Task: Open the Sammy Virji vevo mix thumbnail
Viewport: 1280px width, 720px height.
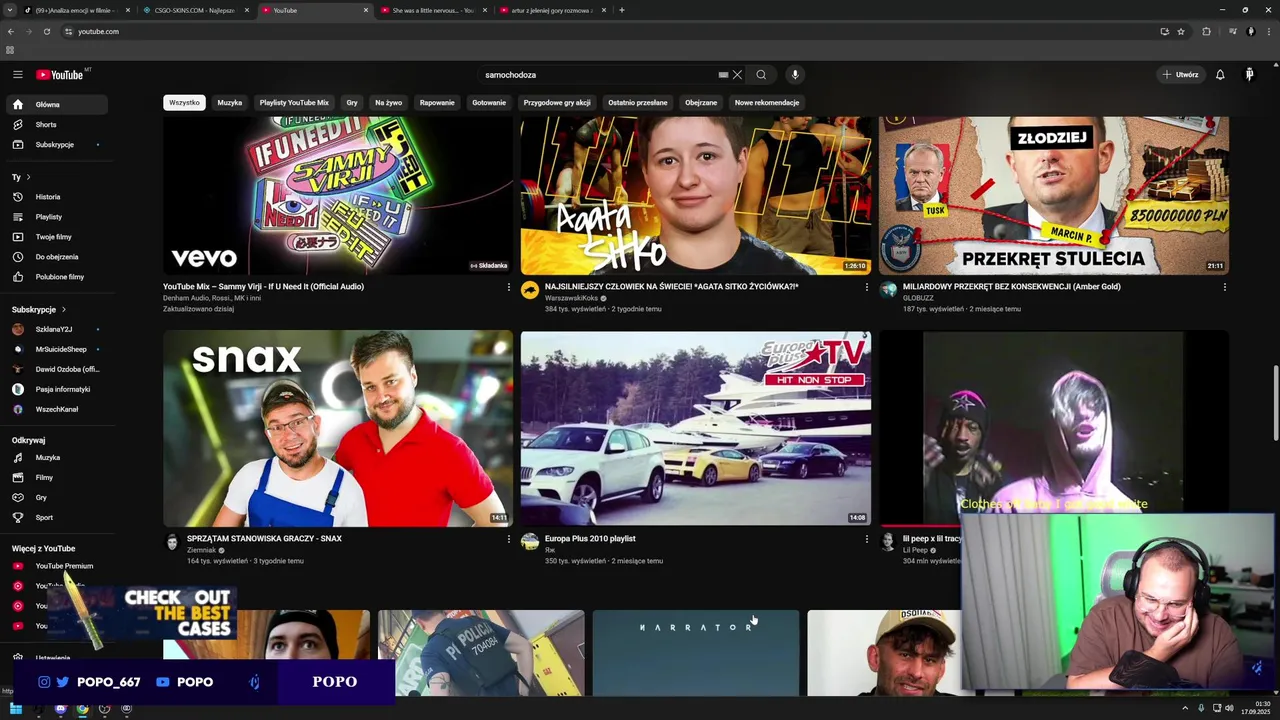Action: pyautogui.click(x=338, y=195)
